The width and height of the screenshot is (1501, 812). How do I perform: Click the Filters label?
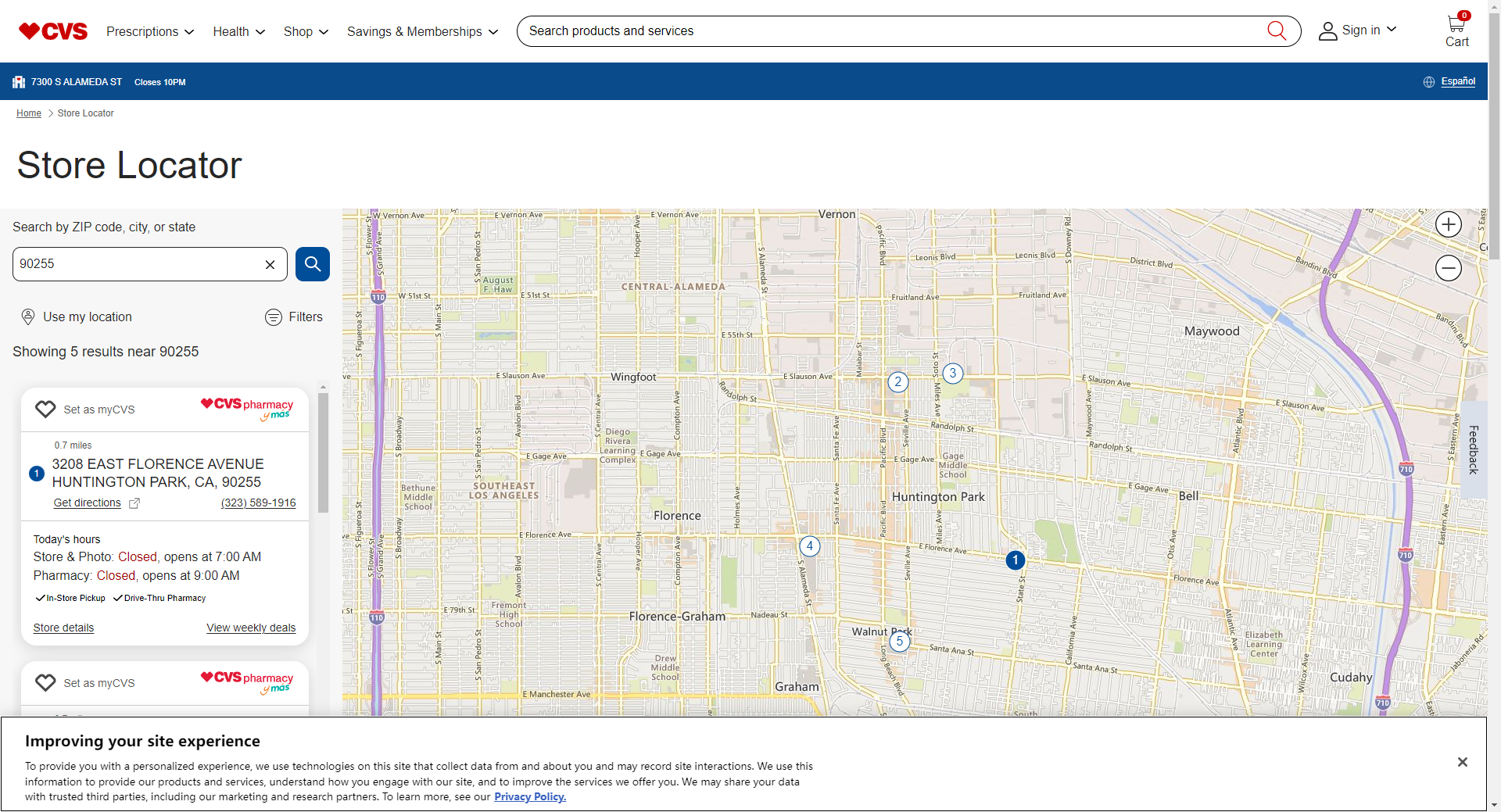pyautogui.click(x=306, y=317)
